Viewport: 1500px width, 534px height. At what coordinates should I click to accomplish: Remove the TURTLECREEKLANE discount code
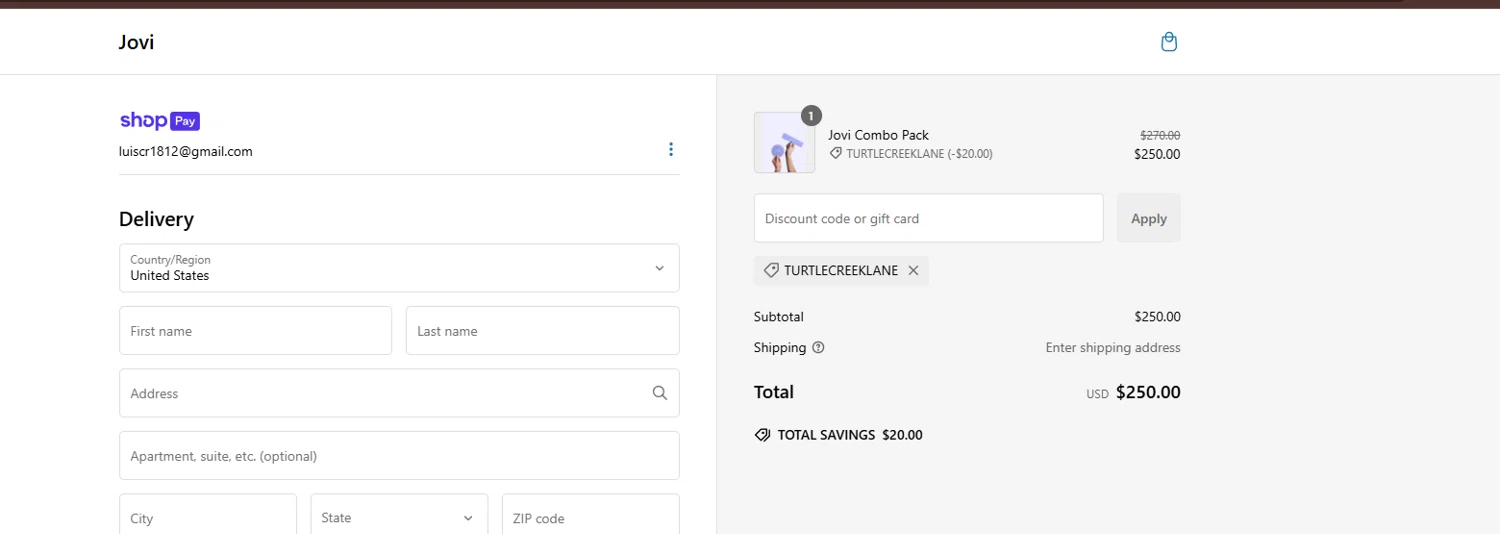(x=913, y=270)
